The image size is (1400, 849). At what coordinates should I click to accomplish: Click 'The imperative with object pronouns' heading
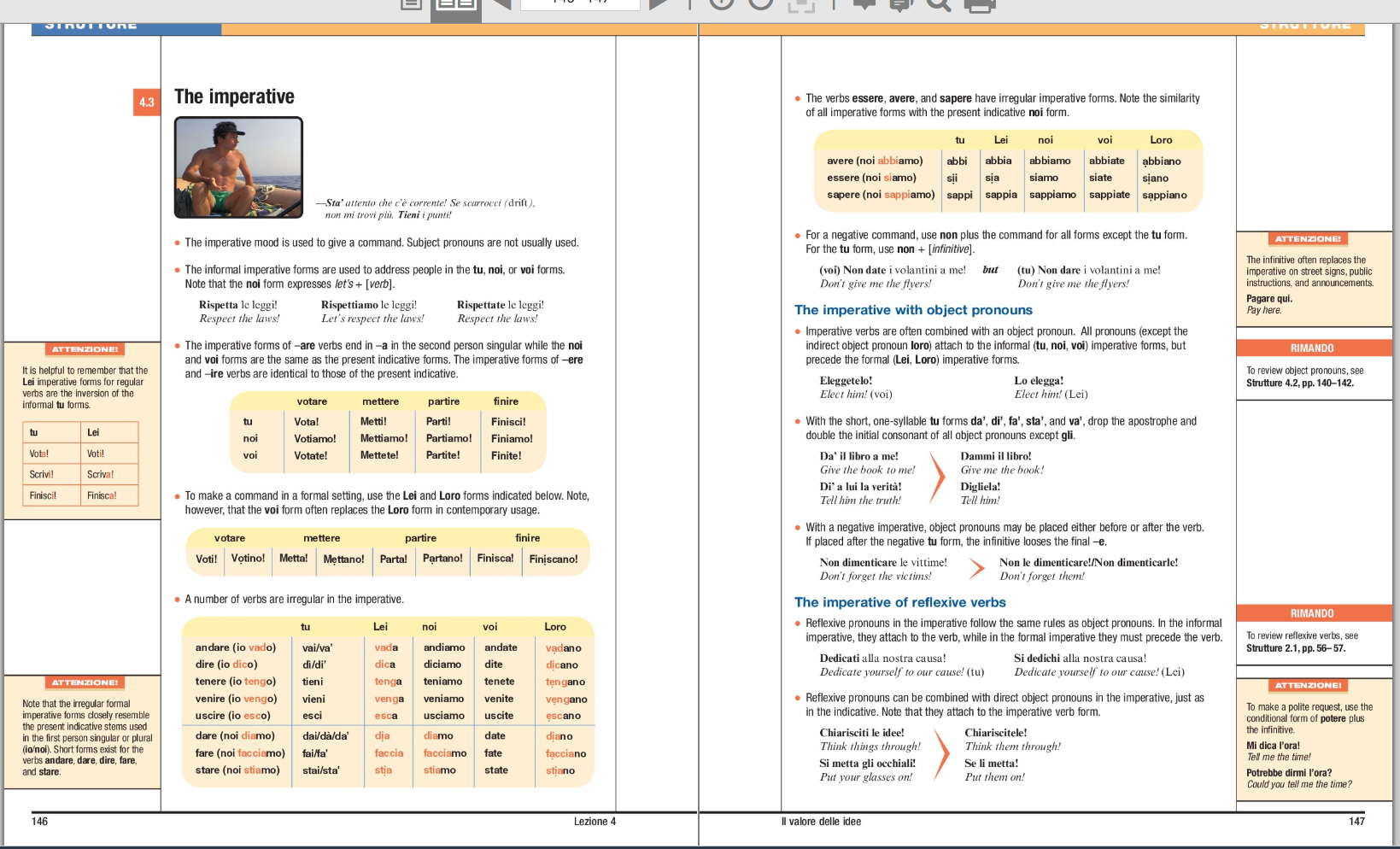click(912, 310)
